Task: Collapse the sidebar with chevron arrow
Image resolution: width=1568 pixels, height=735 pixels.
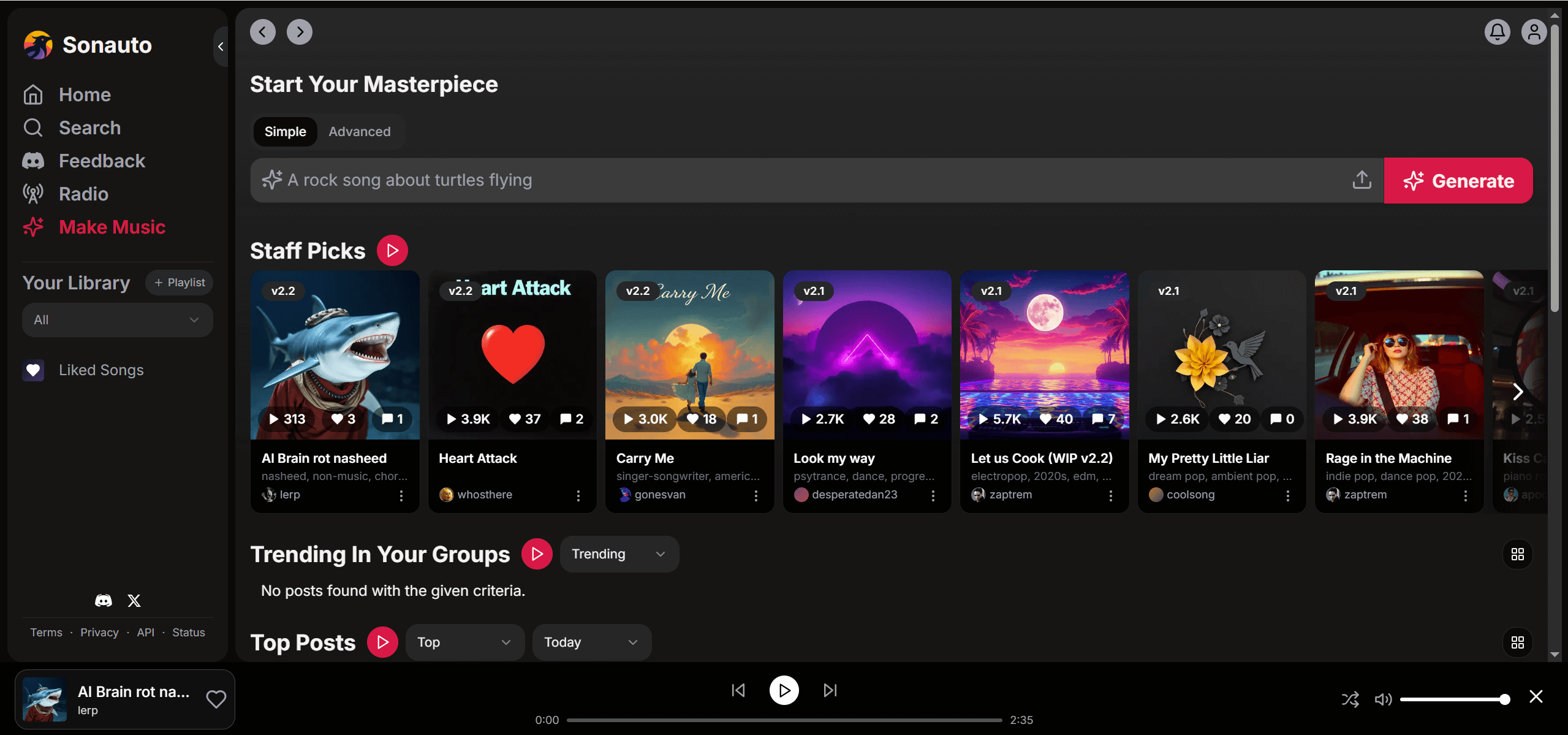Action: click(x=221, y=47)
